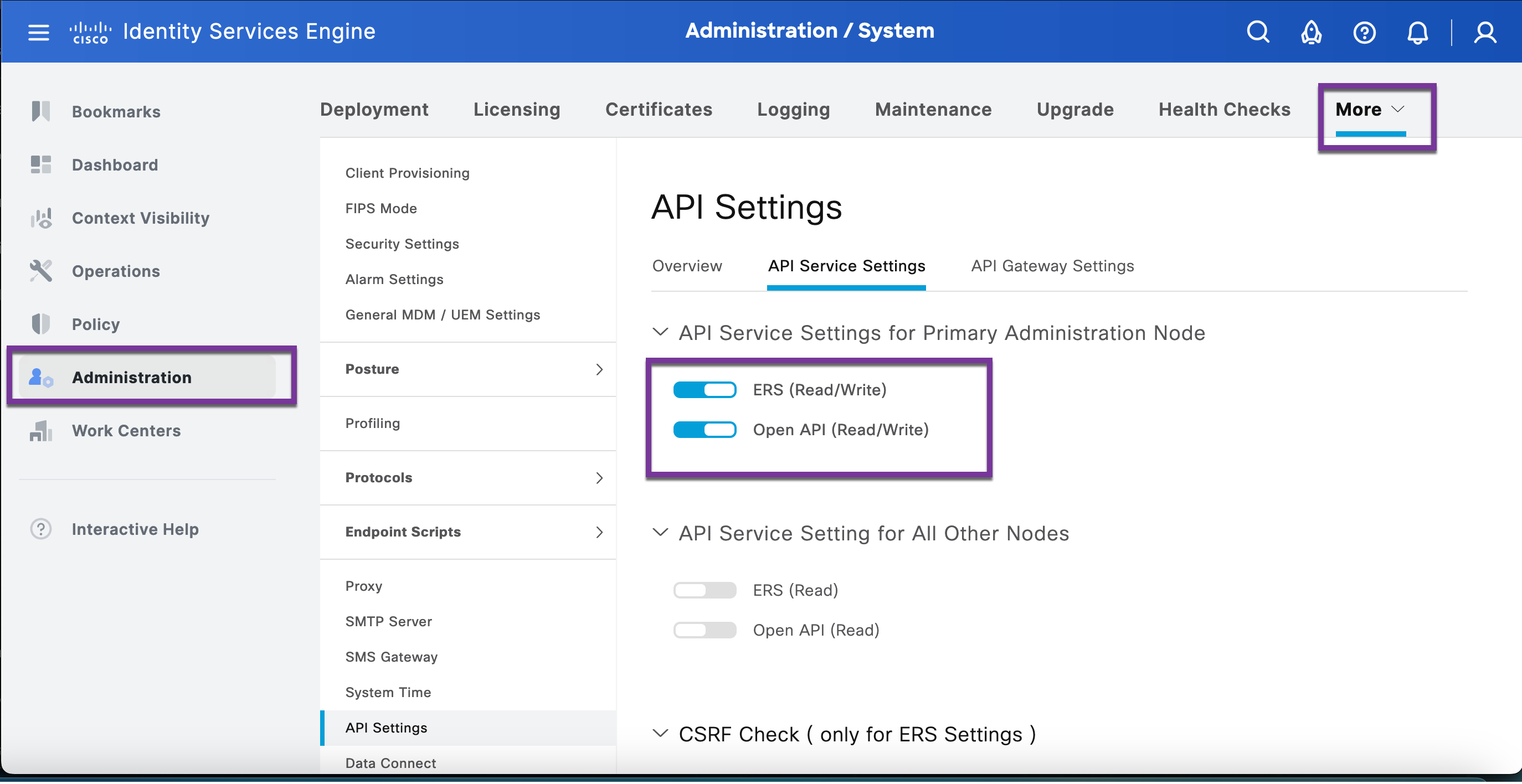Click the user account icon

pyautogui.click(x=1485, y=32)
